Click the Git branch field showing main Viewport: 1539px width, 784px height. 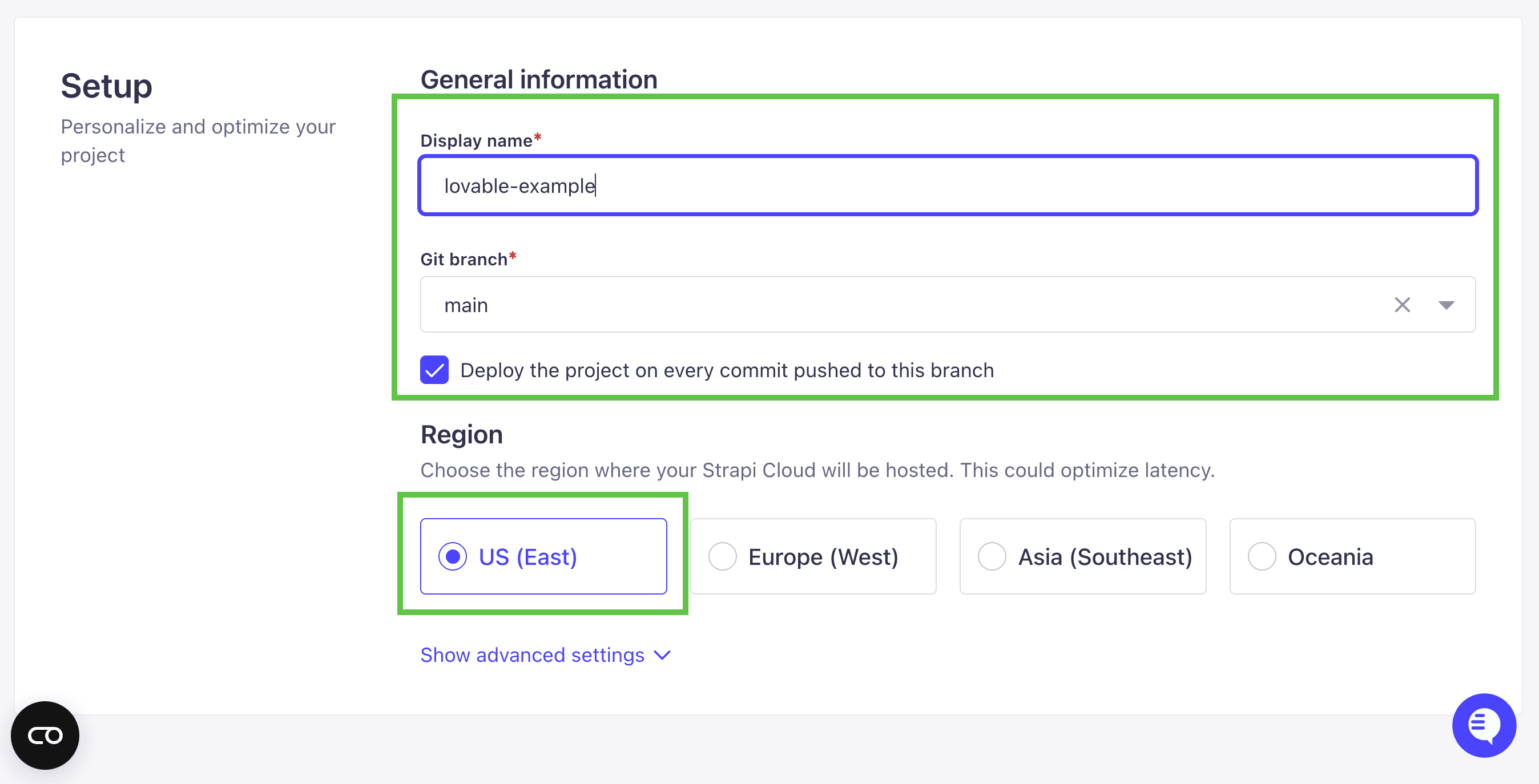948,305
